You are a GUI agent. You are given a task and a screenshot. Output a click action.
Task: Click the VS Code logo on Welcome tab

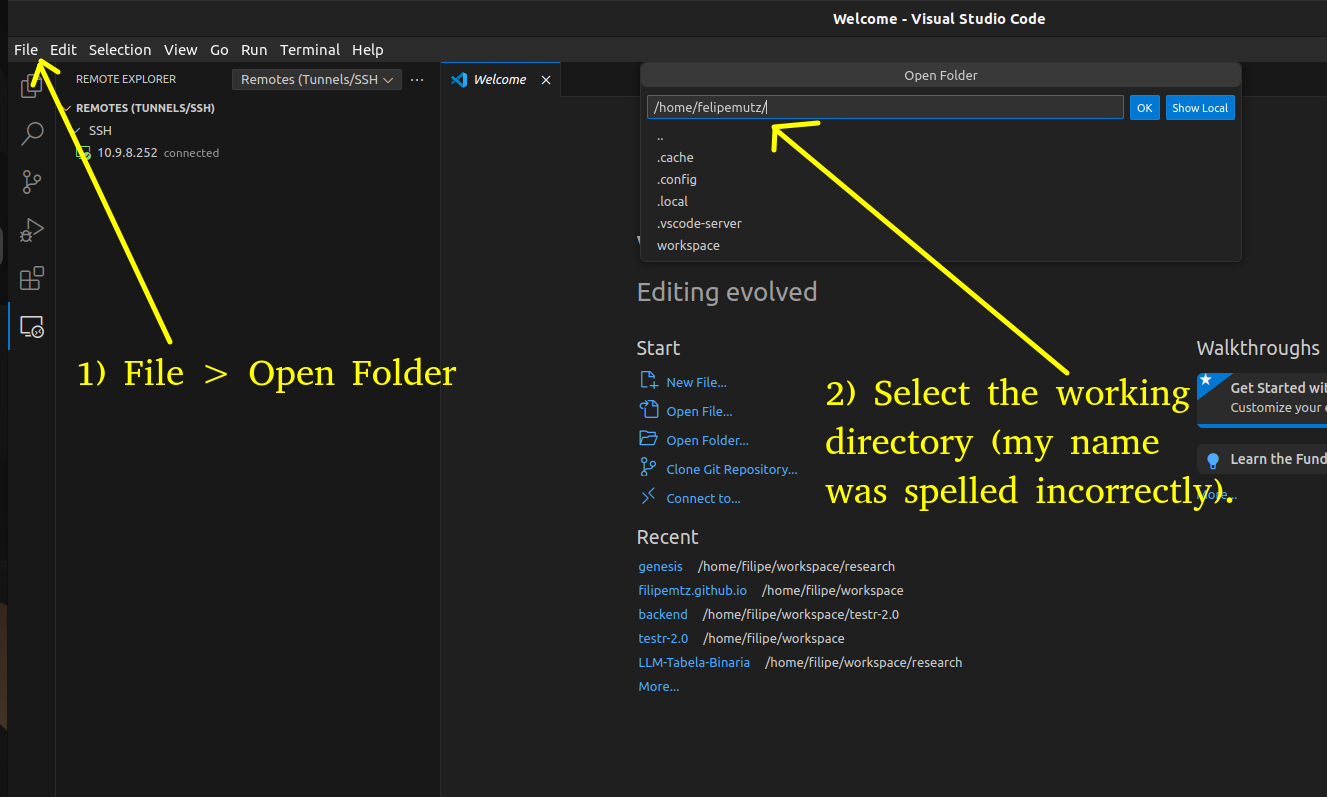click(459, 79)
